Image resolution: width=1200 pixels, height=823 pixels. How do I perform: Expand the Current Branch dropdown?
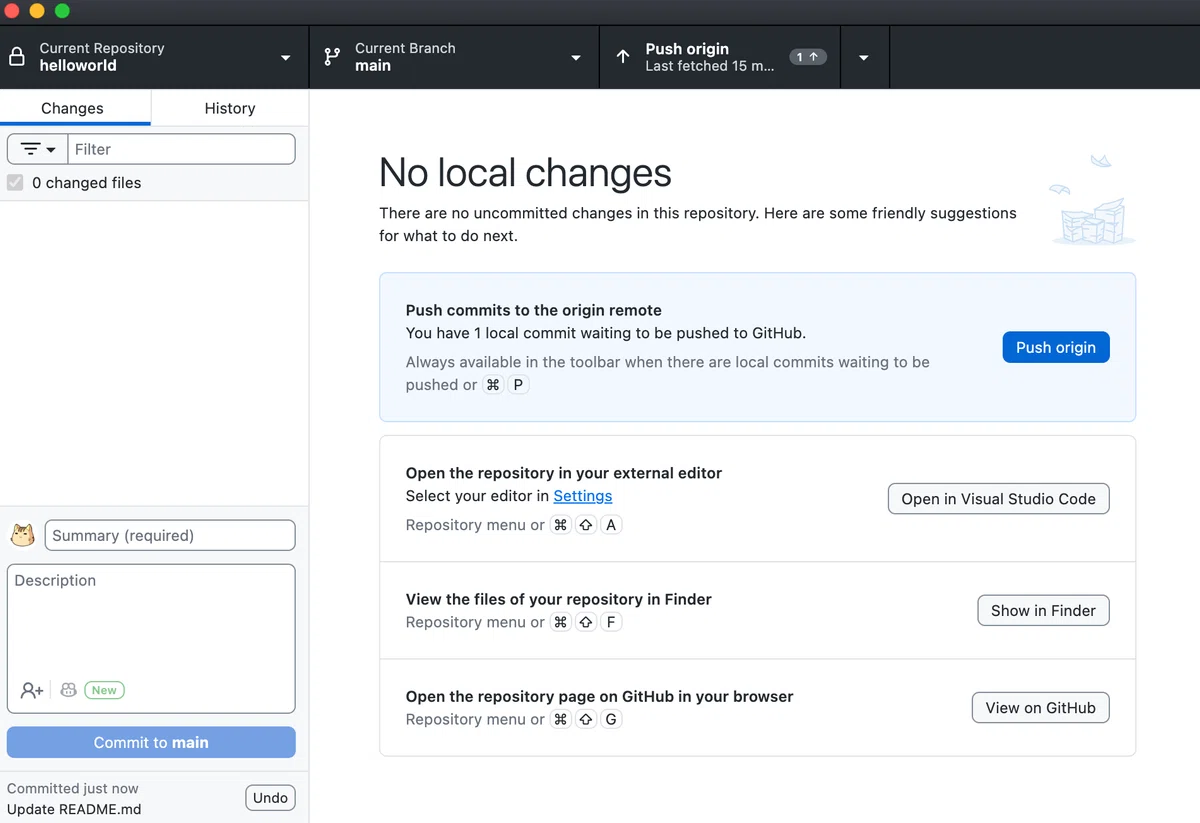coord(576,58)
